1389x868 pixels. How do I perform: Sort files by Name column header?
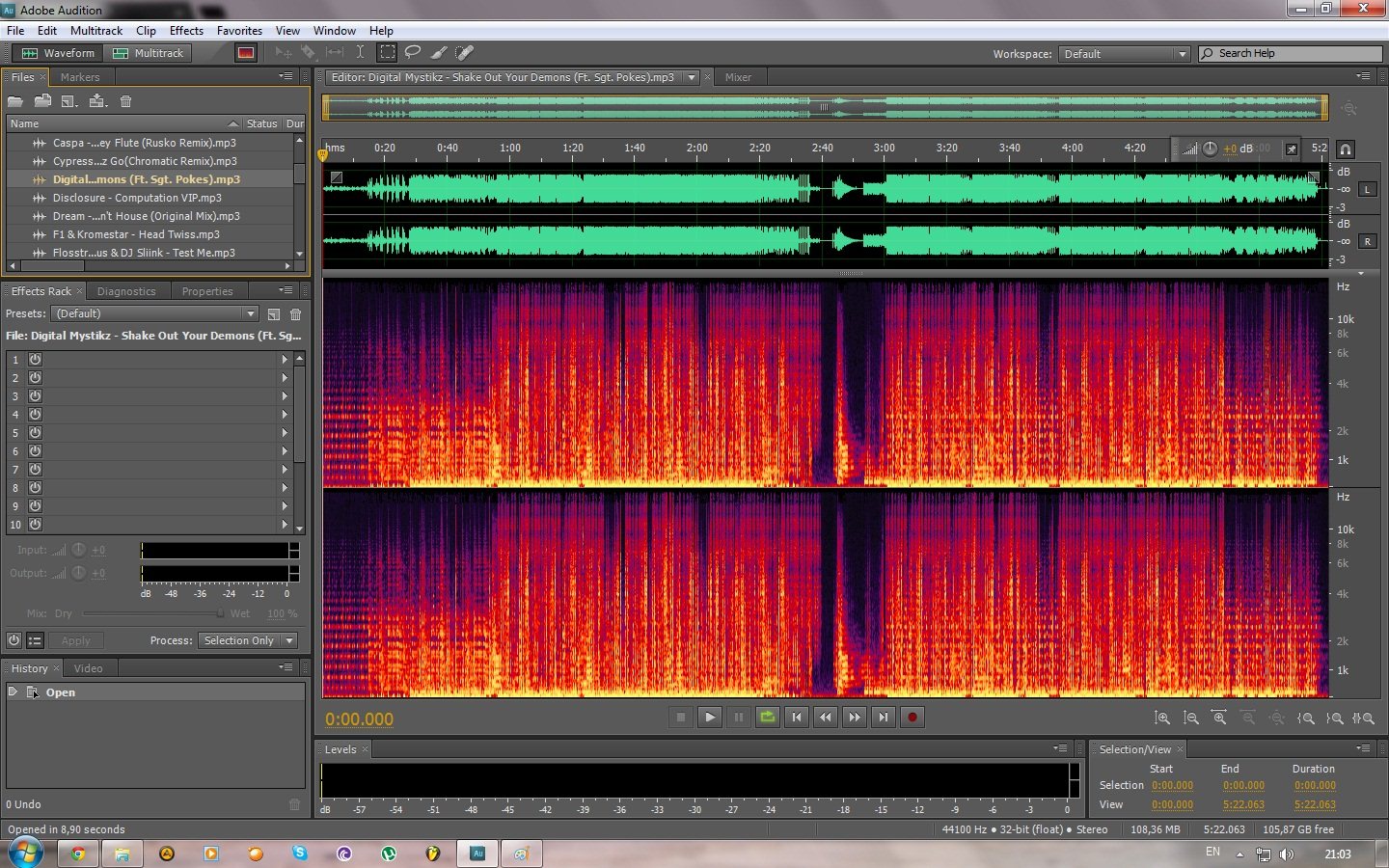click(x=123, y=123)
